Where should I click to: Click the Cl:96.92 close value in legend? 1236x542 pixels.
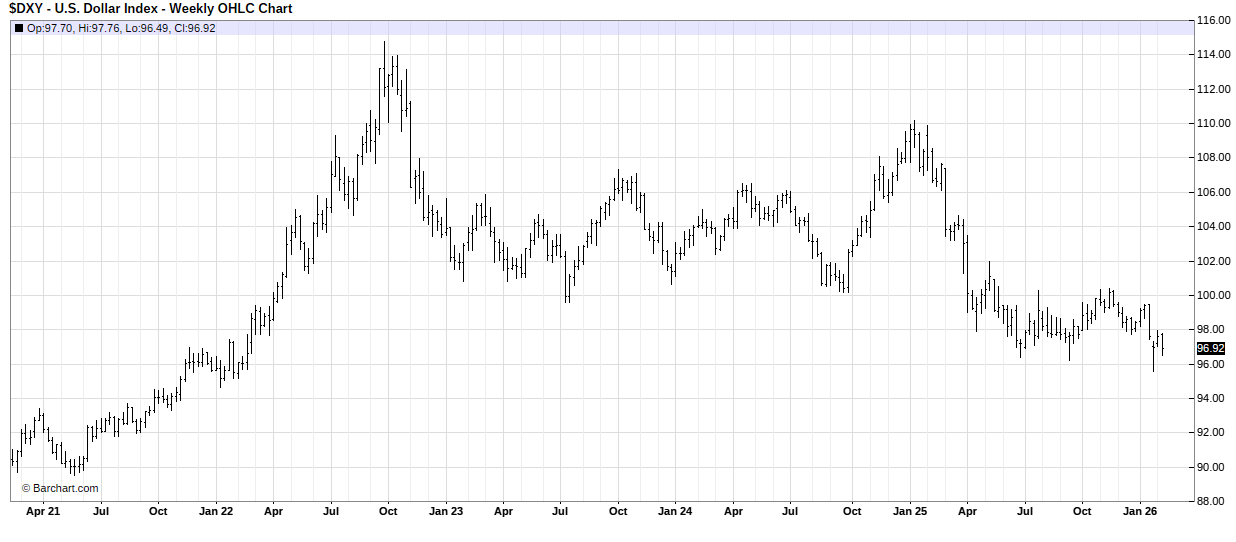(195, 28)
